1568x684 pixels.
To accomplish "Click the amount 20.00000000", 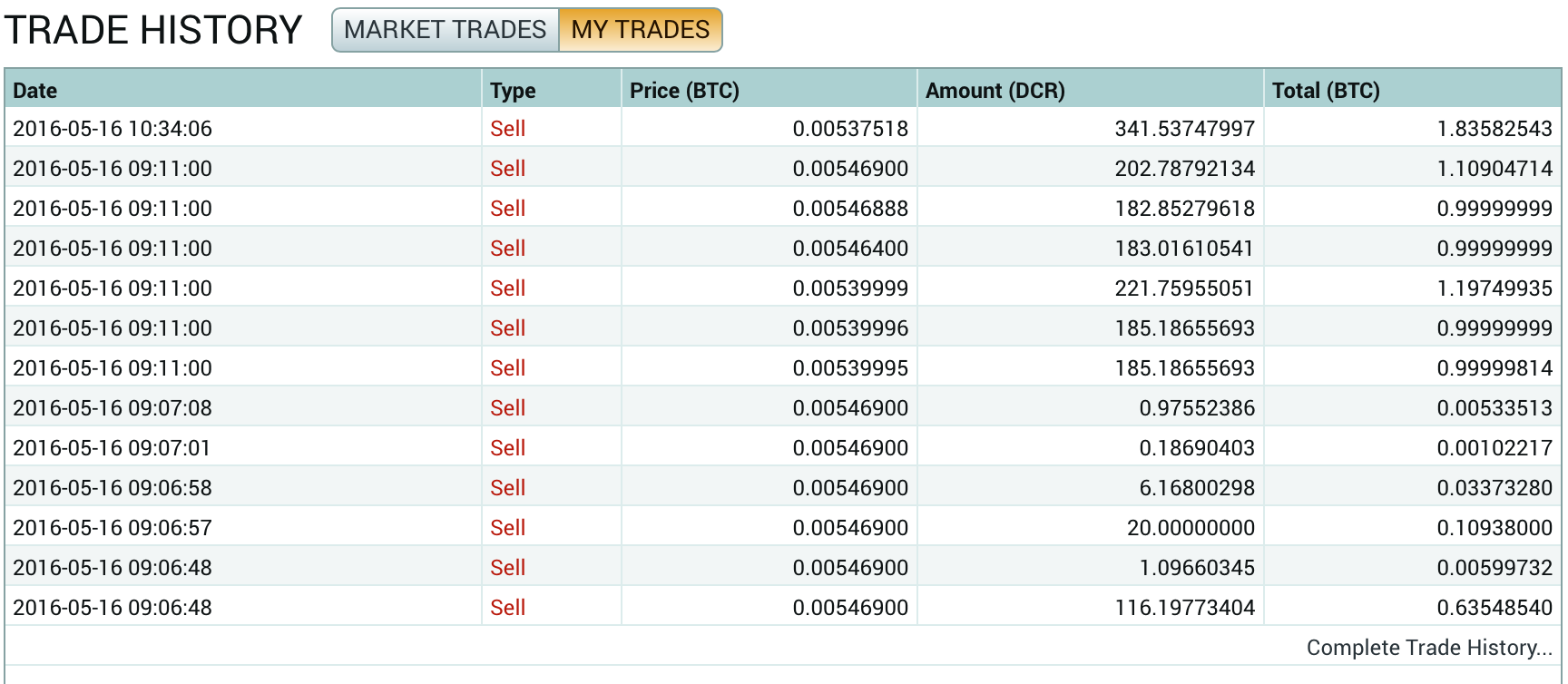I will (x=1191, y=528).
